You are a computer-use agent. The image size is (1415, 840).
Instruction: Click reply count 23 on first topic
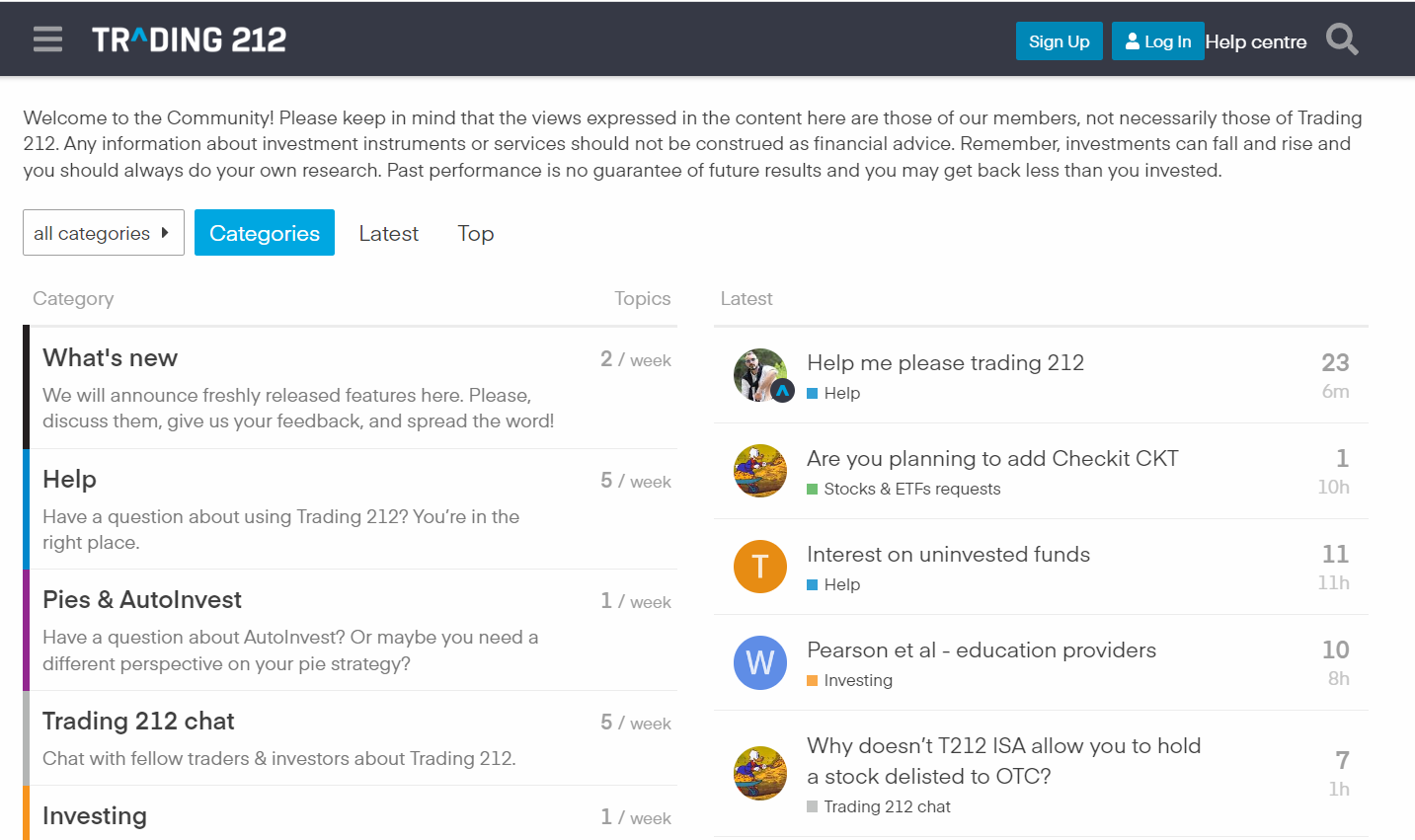click(x=1335, y=362)
